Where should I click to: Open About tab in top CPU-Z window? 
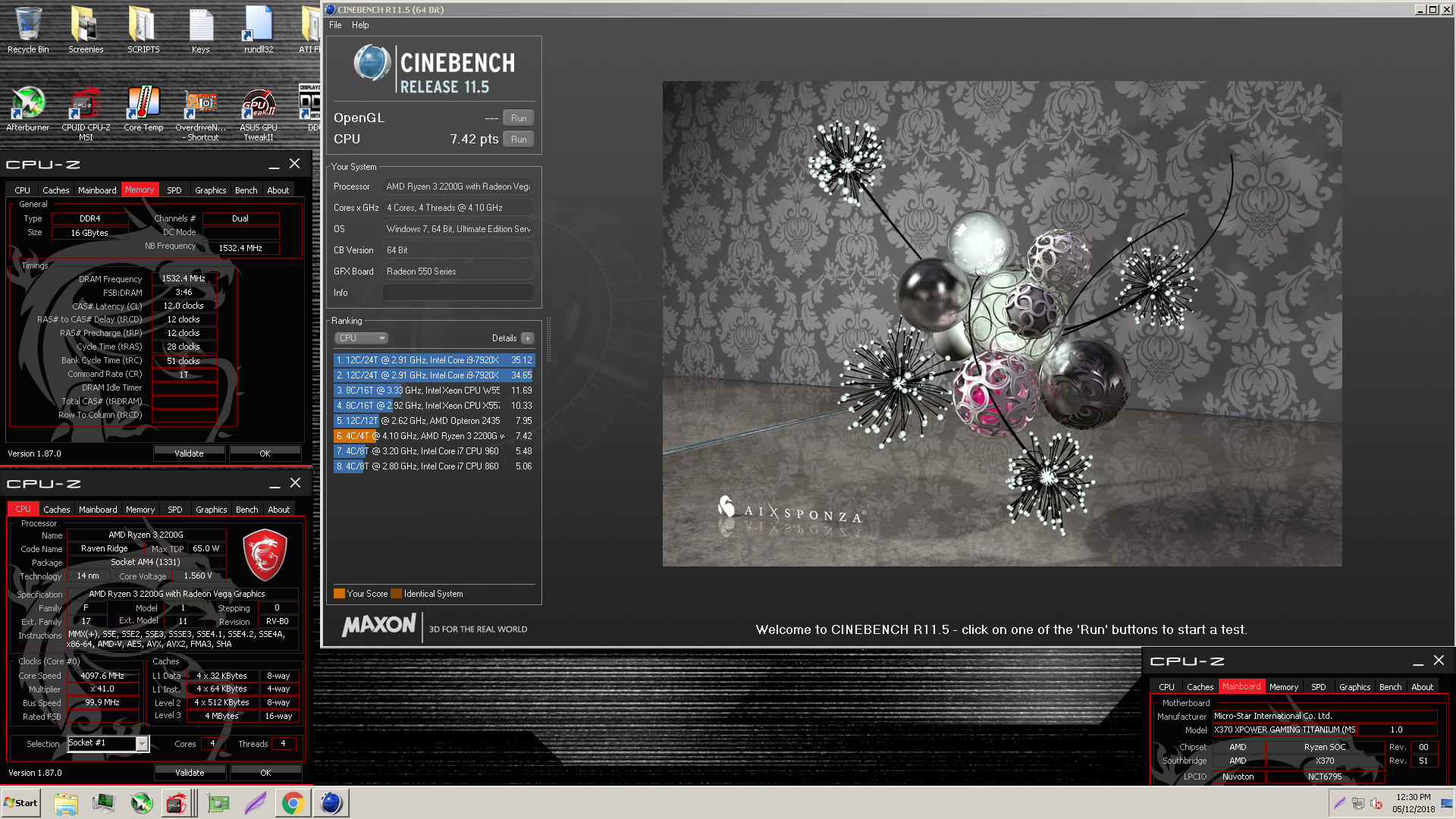click(x=278, y=190)
